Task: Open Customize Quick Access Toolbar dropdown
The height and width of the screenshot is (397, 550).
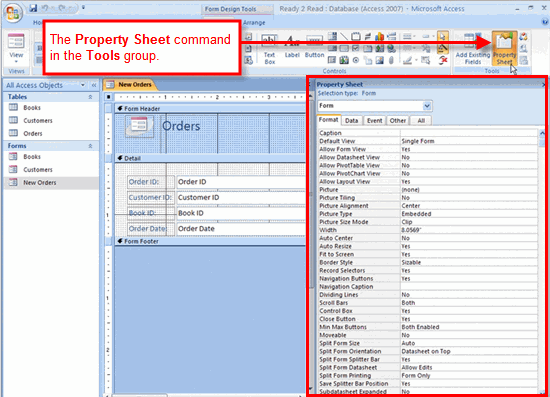Action: [83, 7]
